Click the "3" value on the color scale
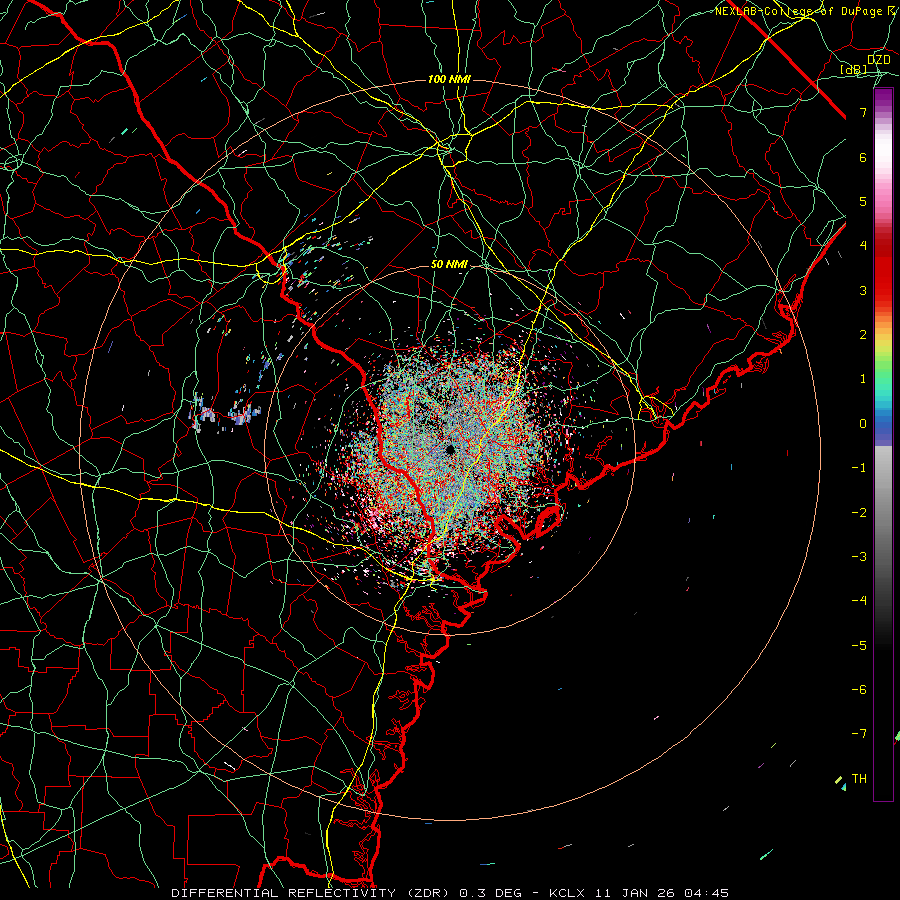 pyautogui.click(x=863, y=290)
